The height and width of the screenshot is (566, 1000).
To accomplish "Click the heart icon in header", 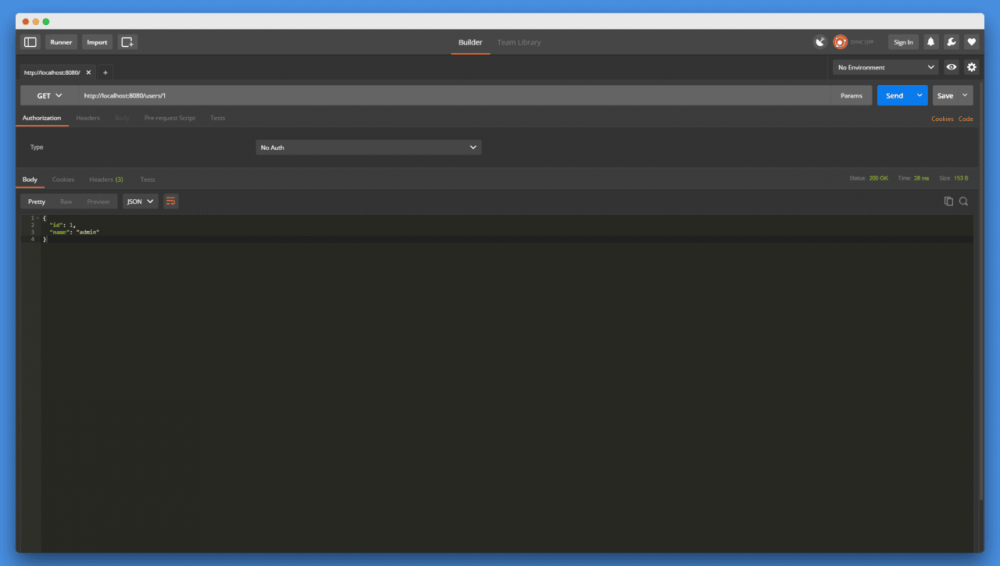I will [x=971, y=42].
